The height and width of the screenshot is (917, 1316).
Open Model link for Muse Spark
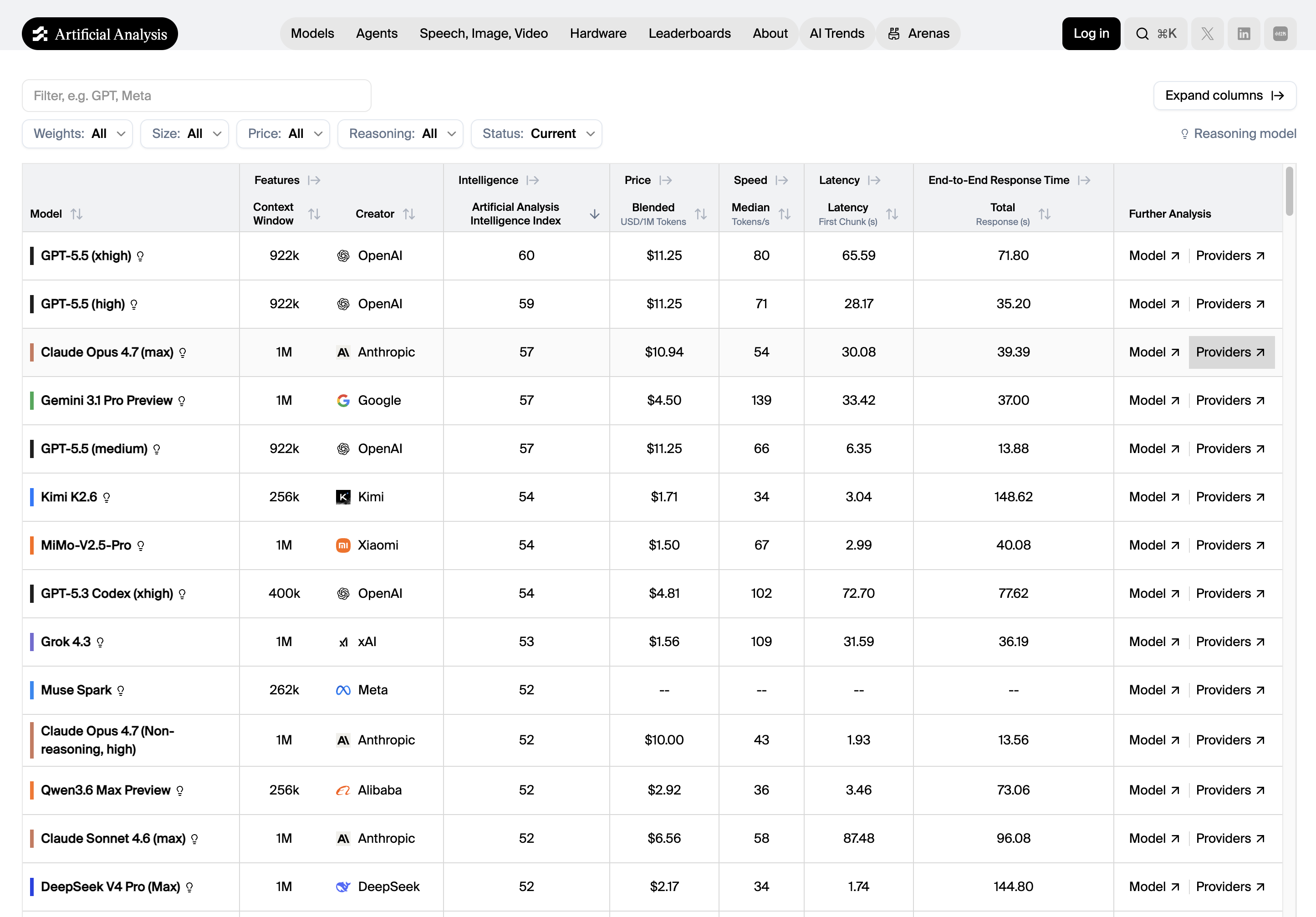pyautogui.click(x=1154, y=690)
